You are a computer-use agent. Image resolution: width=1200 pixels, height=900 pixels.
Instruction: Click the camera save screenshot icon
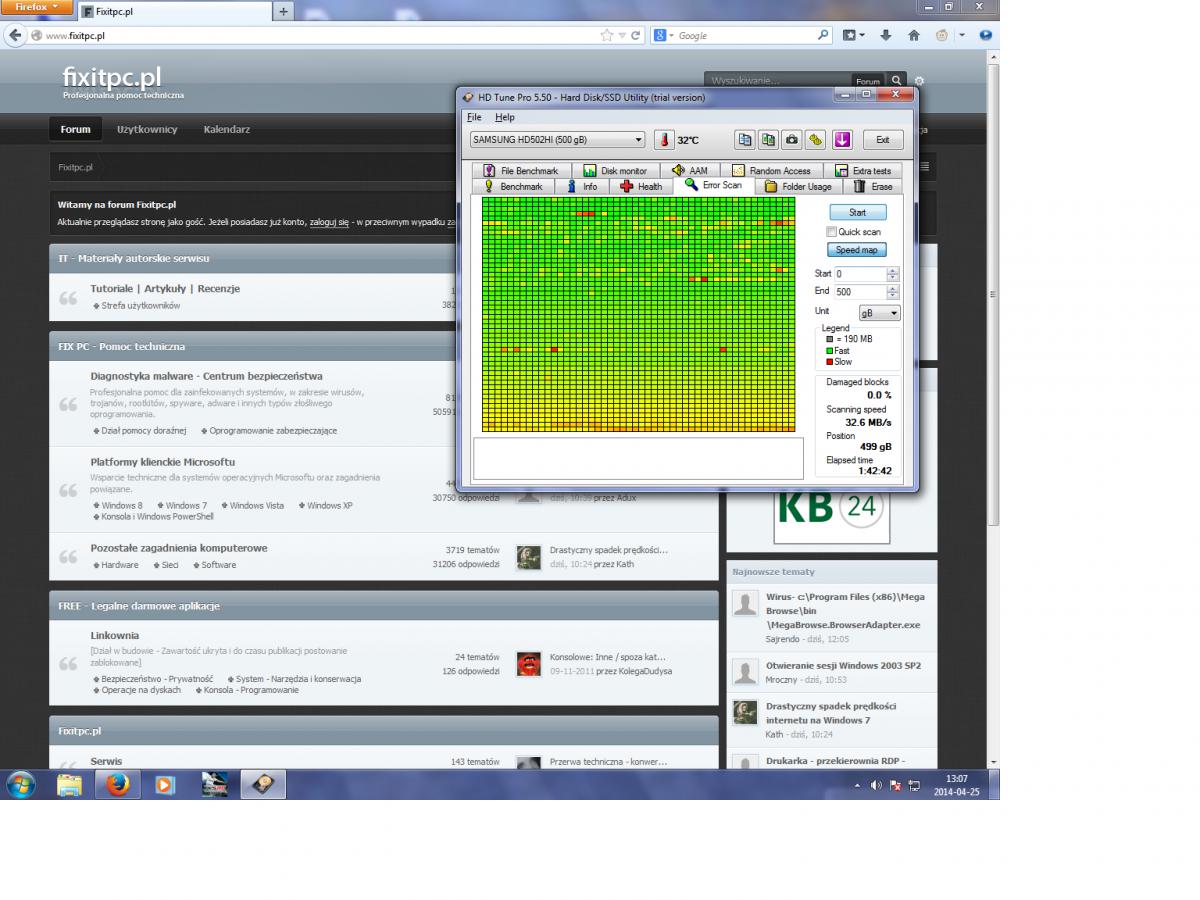tap(791, 140)
